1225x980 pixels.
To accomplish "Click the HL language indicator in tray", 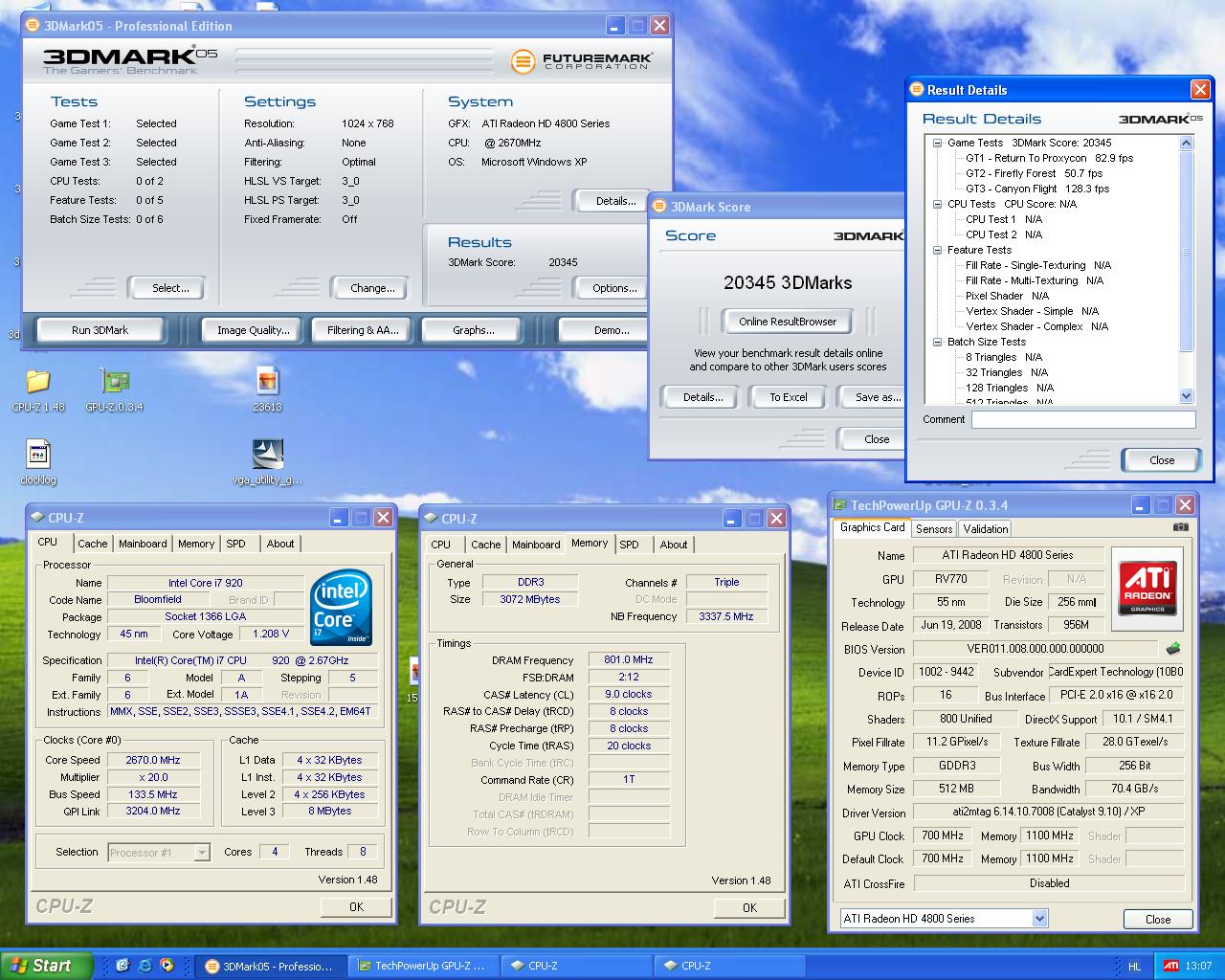I will click(1134, 967).
